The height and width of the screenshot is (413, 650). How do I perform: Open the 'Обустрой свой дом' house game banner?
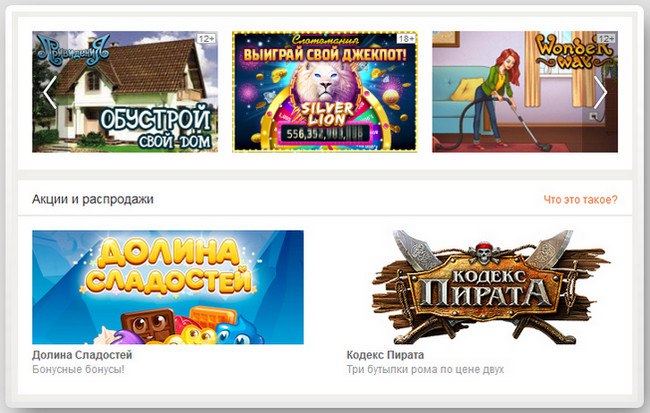125,92
